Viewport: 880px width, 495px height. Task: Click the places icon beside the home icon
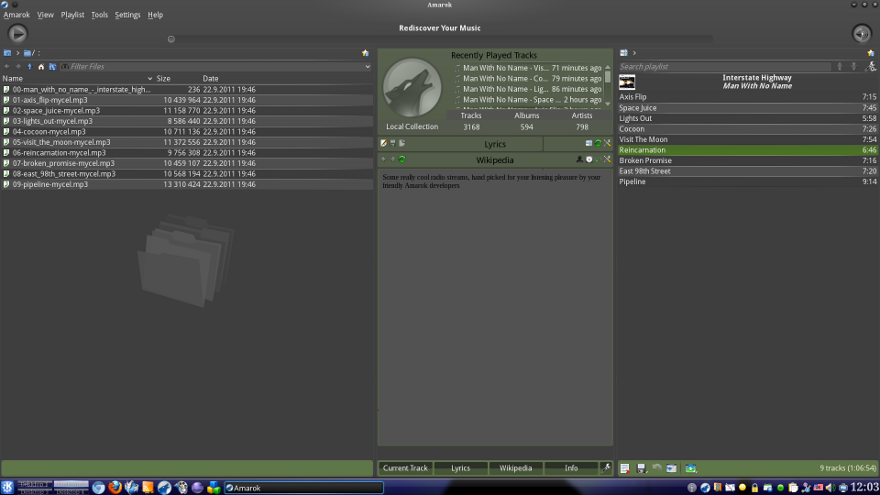click(52, 67)
